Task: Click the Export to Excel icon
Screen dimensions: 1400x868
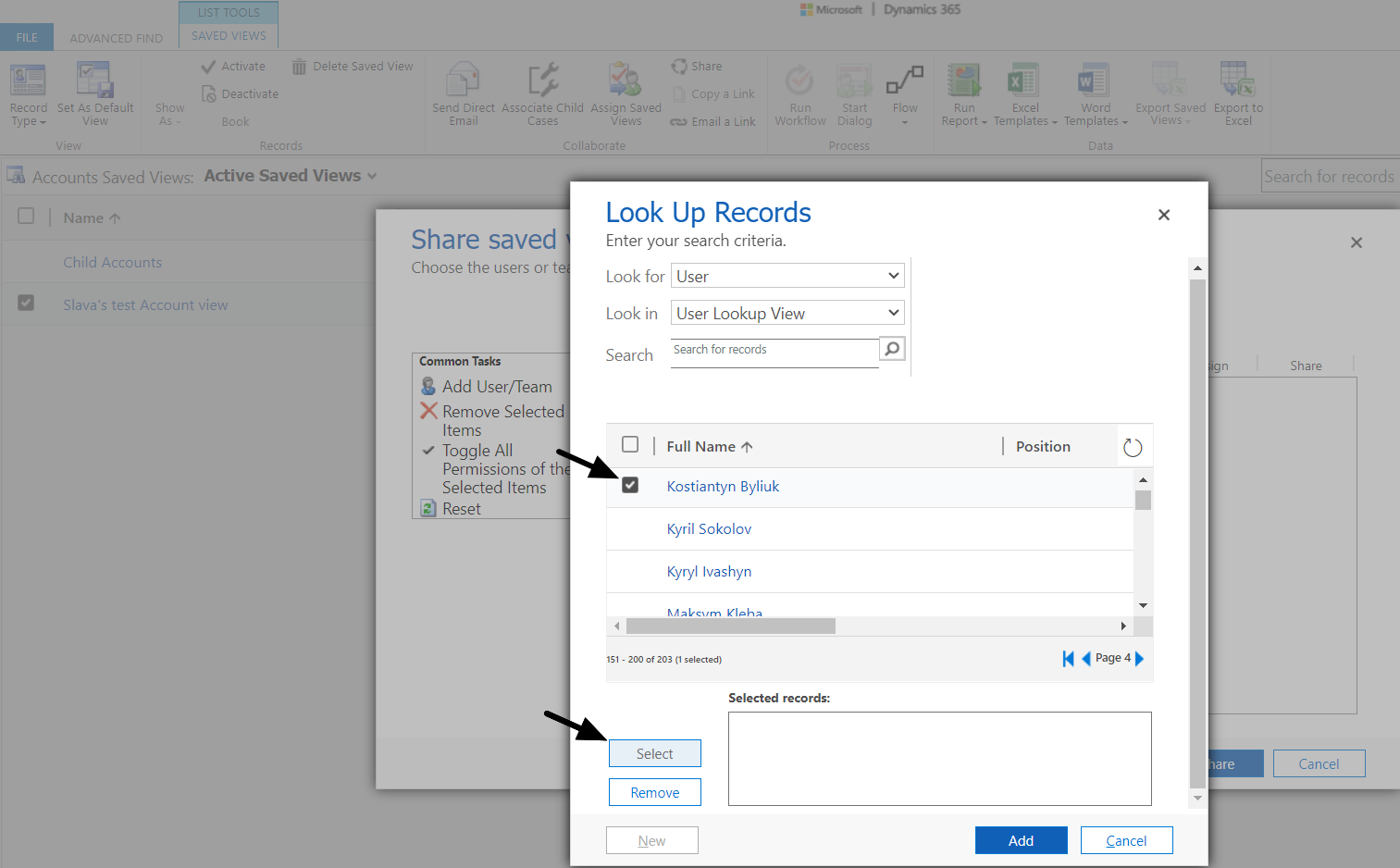Action: pos(1237,81)
